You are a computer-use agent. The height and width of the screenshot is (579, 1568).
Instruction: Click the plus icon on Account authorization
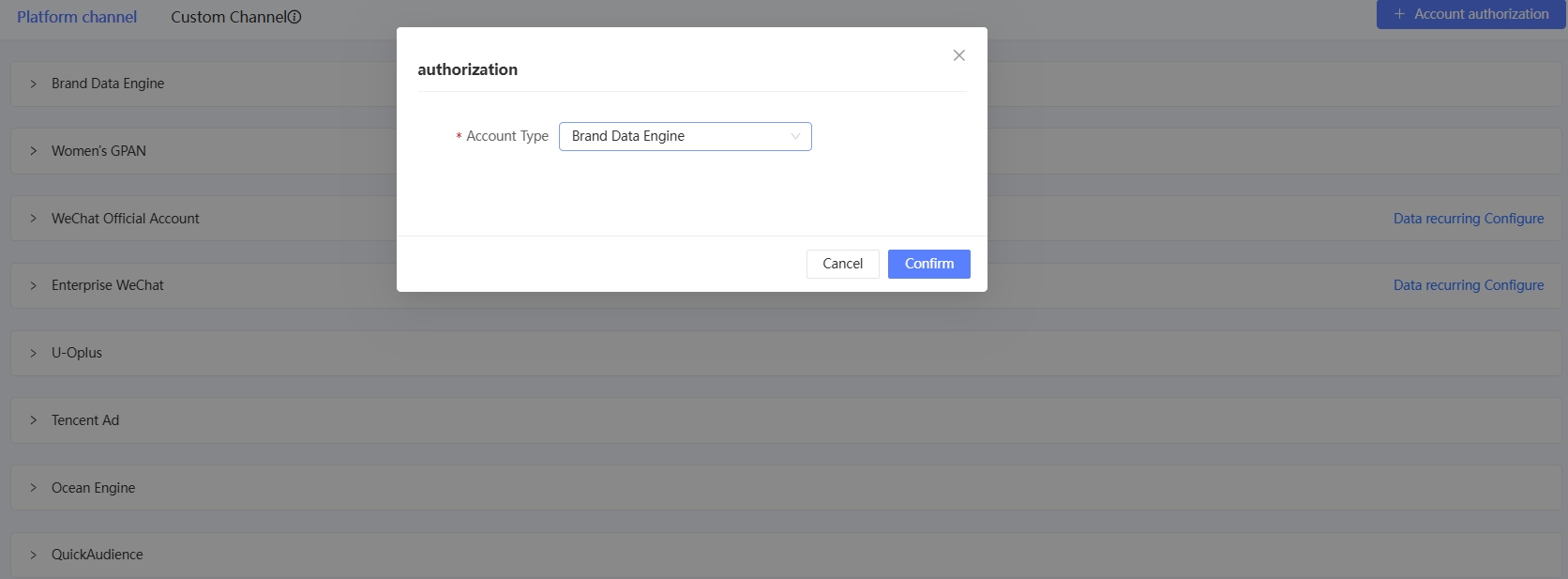(x=1399, y=14)
